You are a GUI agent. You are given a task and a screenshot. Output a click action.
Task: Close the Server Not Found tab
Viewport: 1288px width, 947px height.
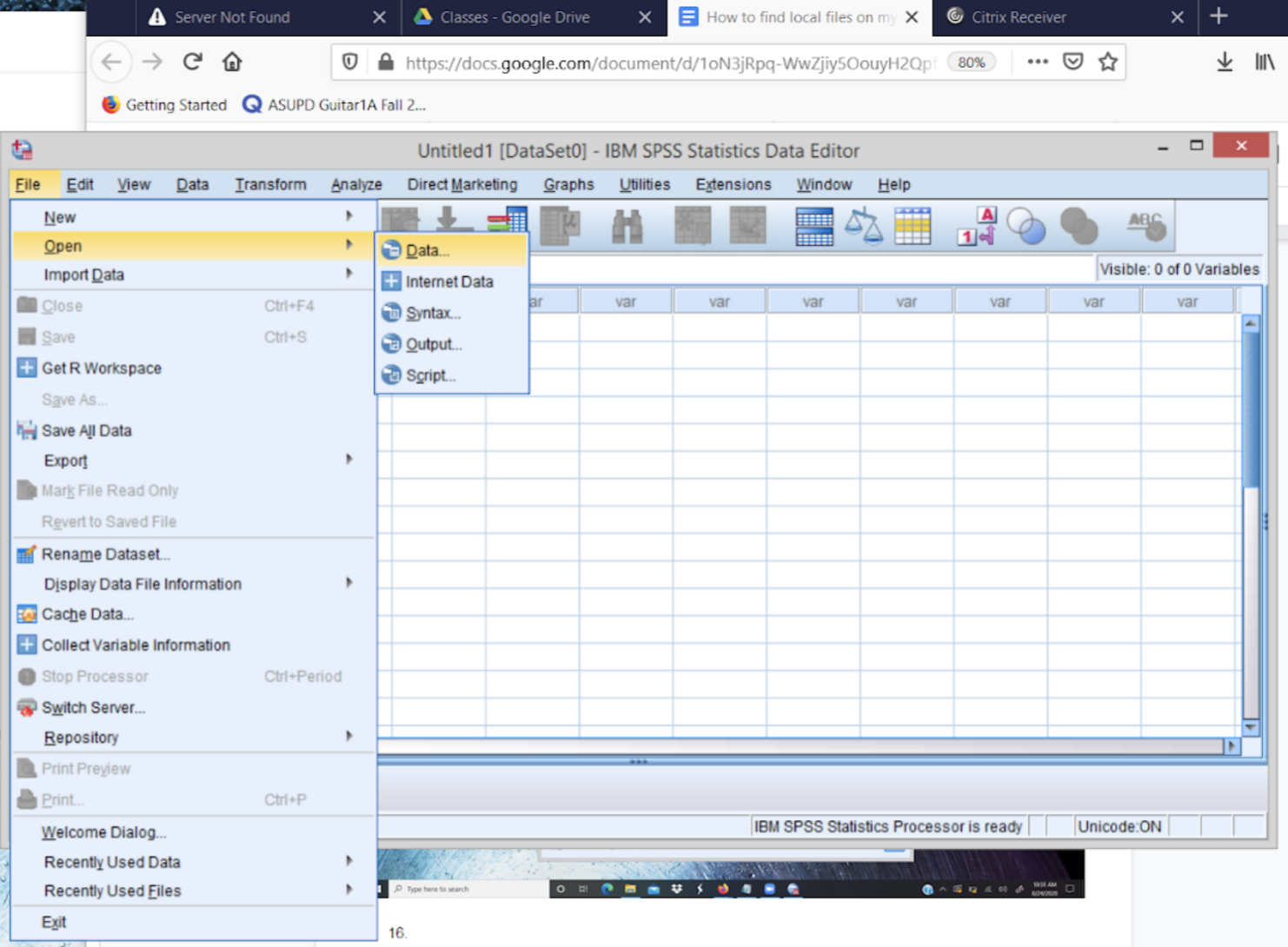[379, 17]
